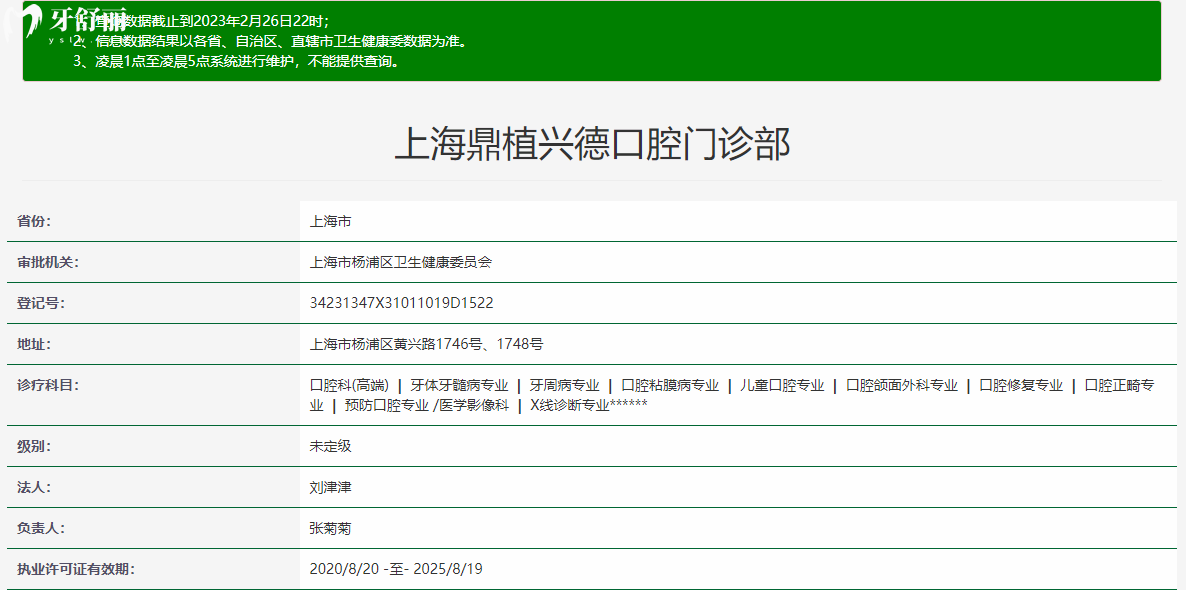This screenshot has height=590, width=1186.
Task: Click 牙体牙髓病专业 entry
Action: pyautogui.click(x=458, y=385)
